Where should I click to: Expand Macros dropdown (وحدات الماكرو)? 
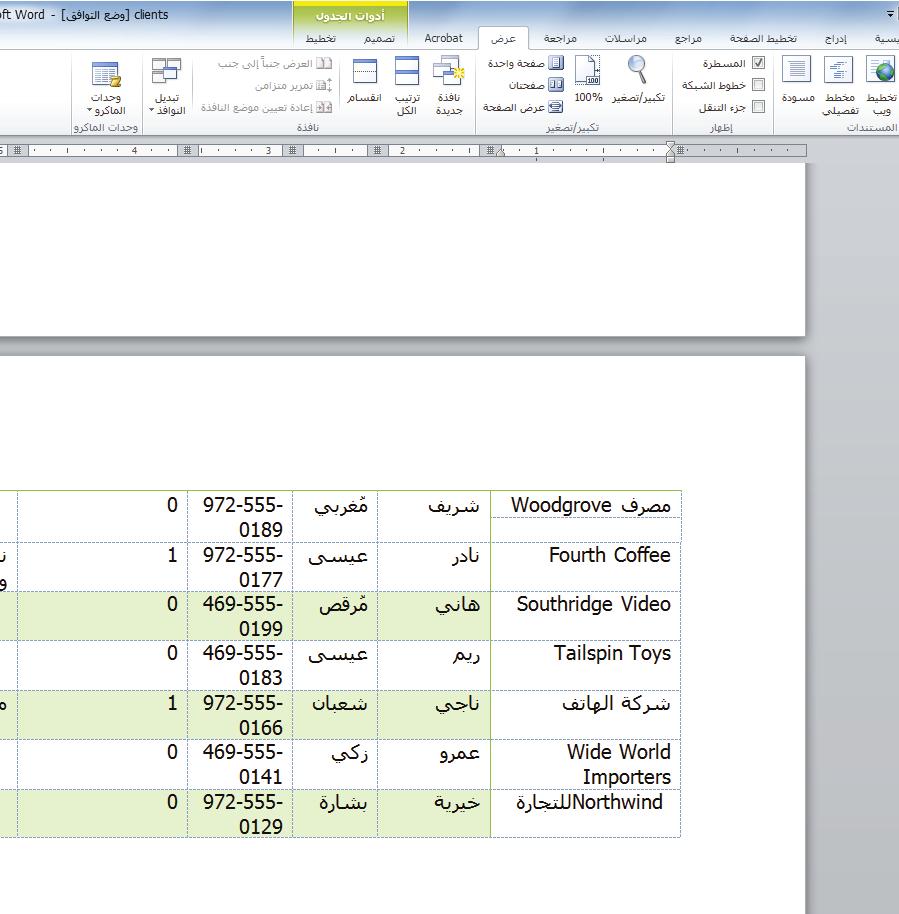pos(106,86)
